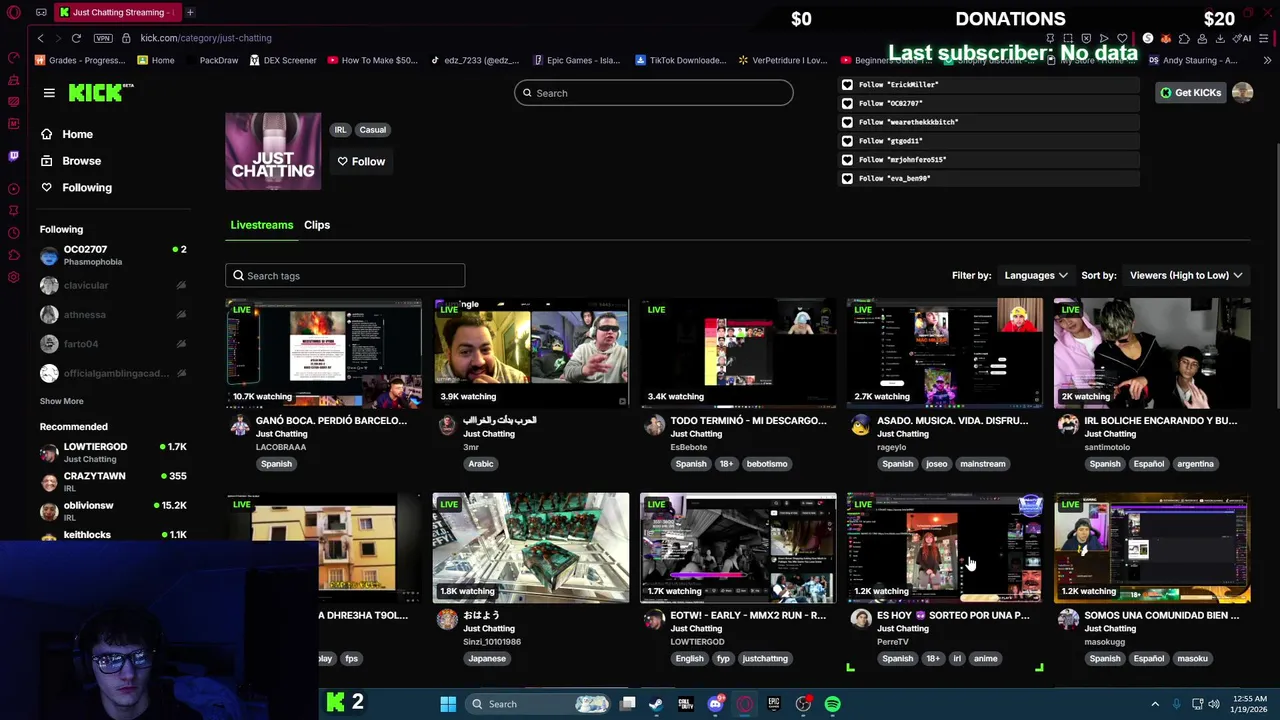Launch Steam from taskbar
The height and width of the screenshot is (720, 1280).
tap(656, 704)
